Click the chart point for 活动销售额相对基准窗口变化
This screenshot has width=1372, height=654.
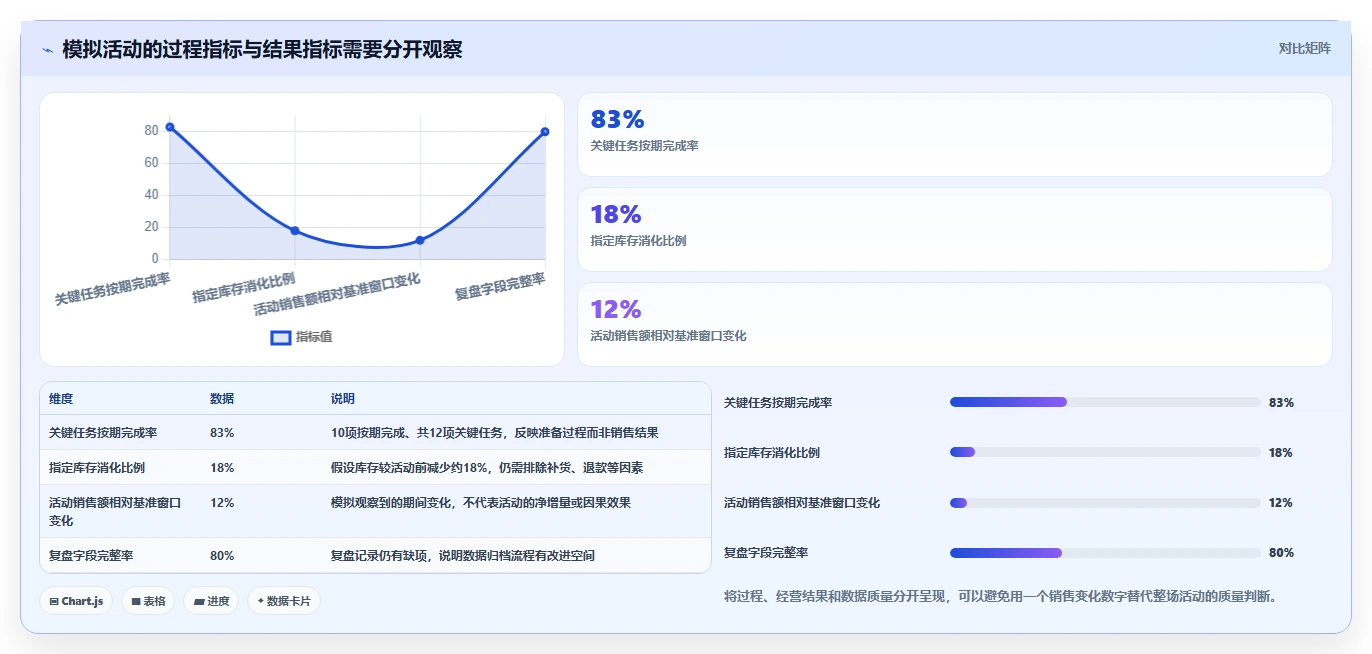[420, 240]
